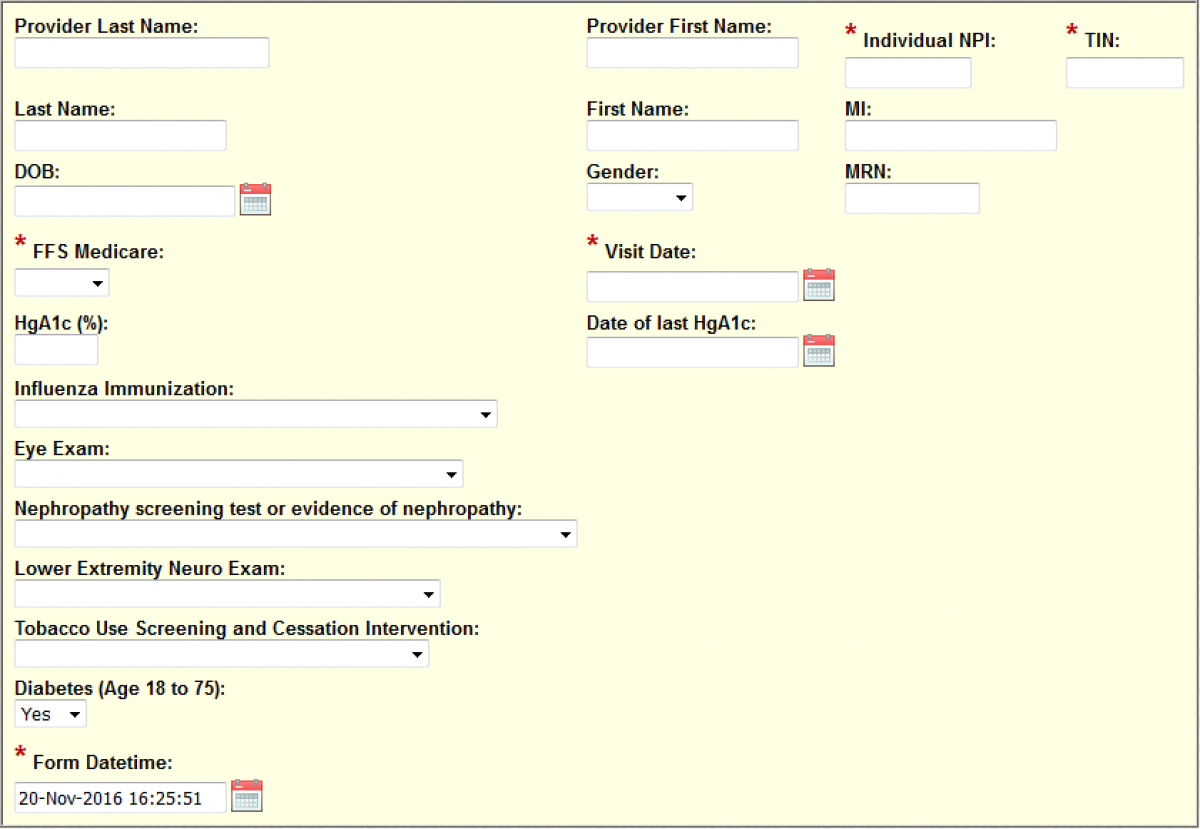Open the Visit Date calendar icon
Screen dimensions: 1200x829
819,285
